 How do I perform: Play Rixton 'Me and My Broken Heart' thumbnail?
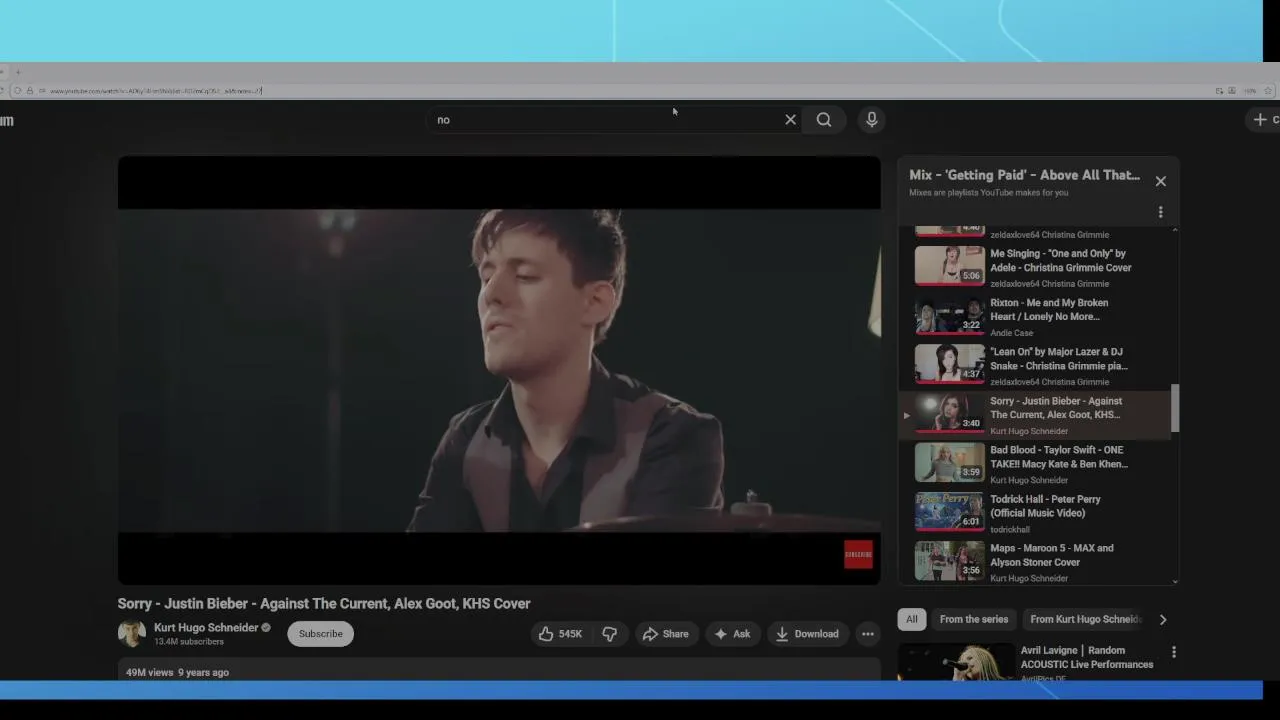(x=950, y=315)
